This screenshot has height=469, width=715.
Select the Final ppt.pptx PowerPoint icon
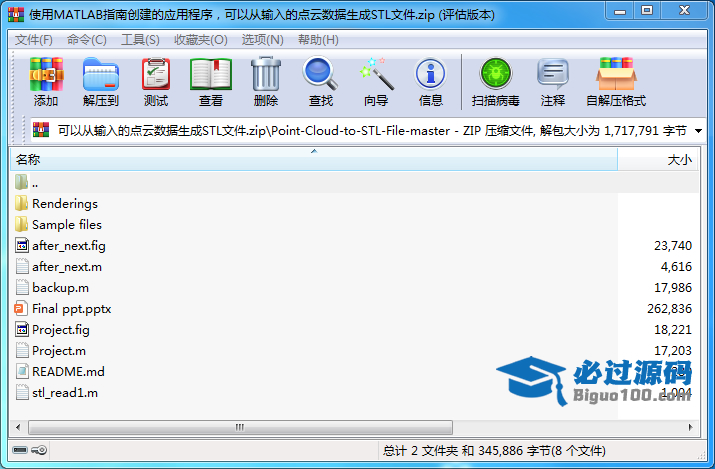(x=21, y=309)
